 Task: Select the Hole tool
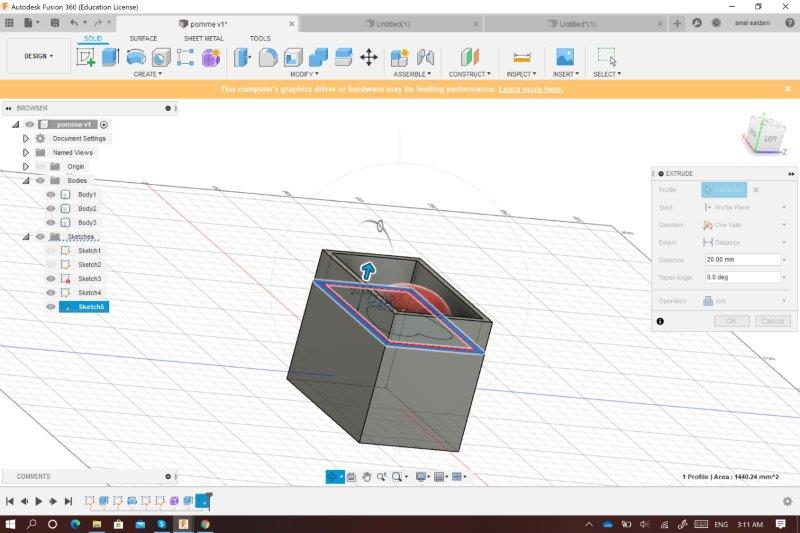pyautogui.click(x=161, y=57)
